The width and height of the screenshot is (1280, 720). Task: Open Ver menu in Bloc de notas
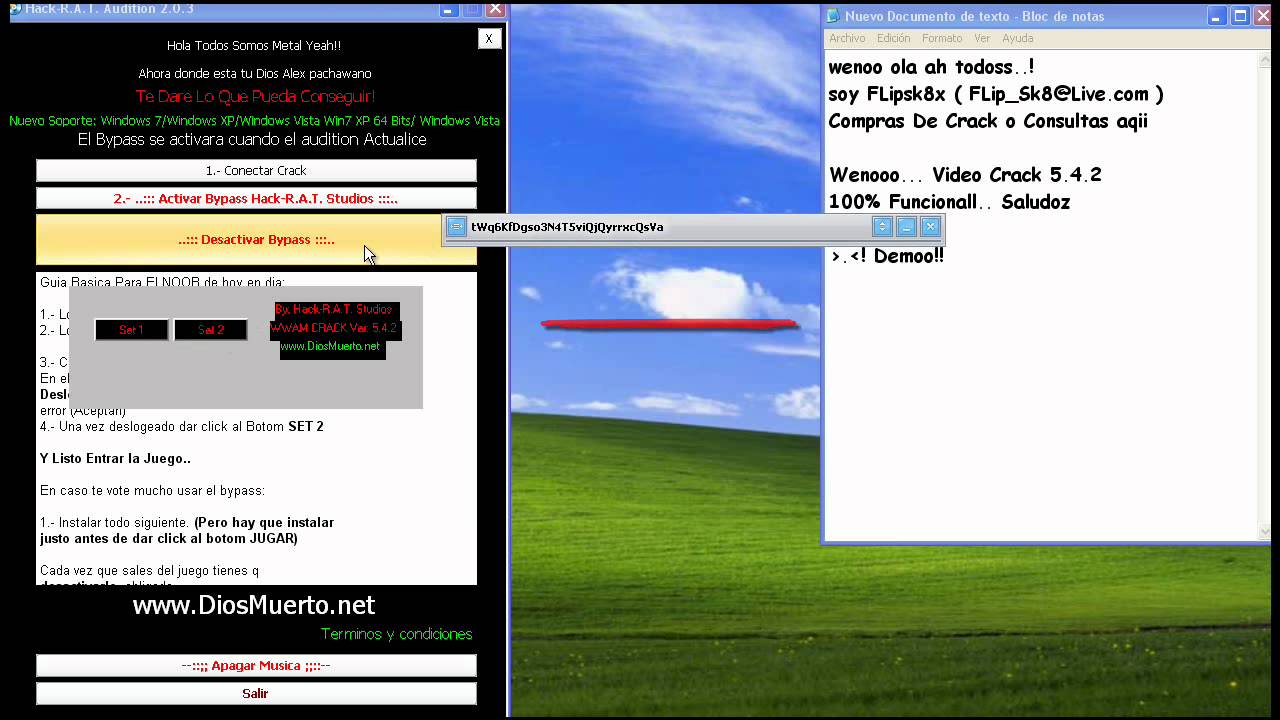[982, 38]
